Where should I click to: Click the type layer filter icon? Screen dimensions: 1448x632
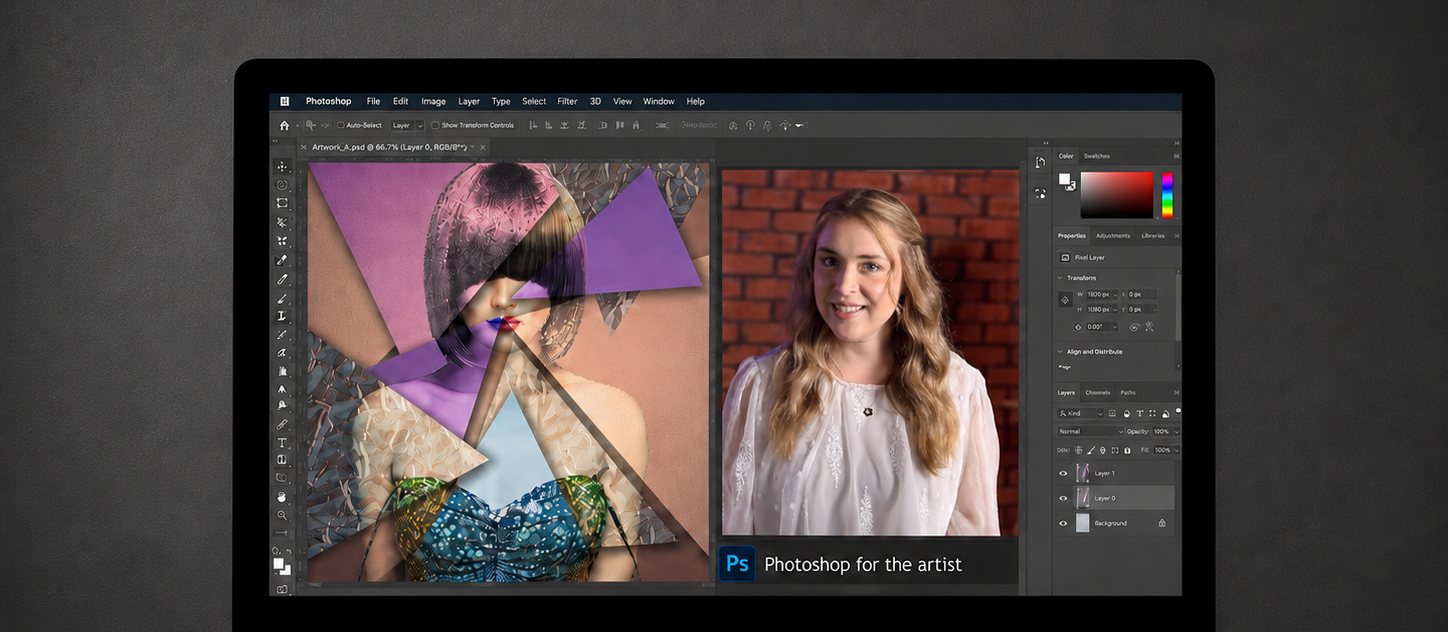[1139, 413]
